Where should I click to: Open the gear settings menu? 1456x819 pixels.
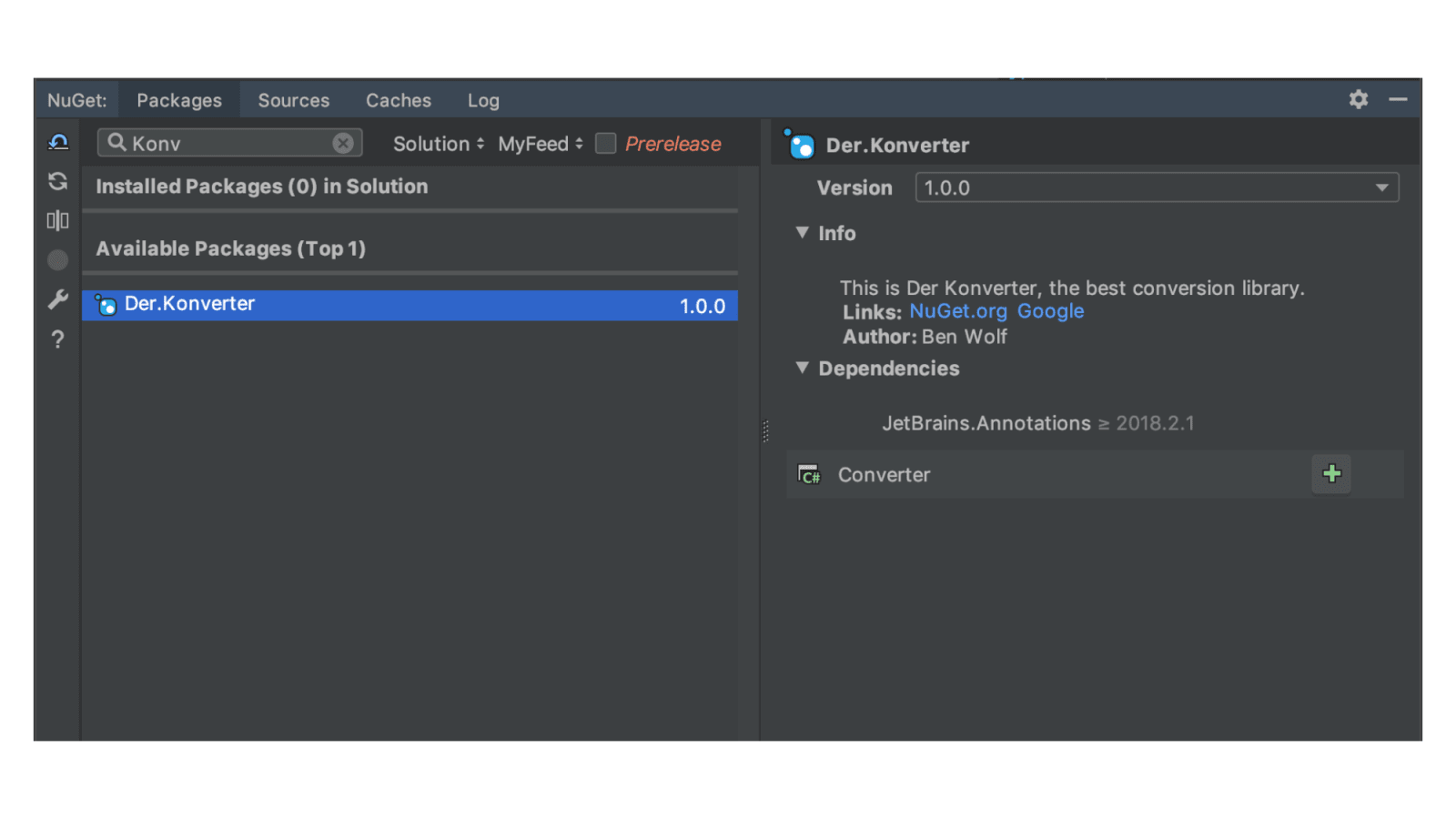(x=1358, y=99)
